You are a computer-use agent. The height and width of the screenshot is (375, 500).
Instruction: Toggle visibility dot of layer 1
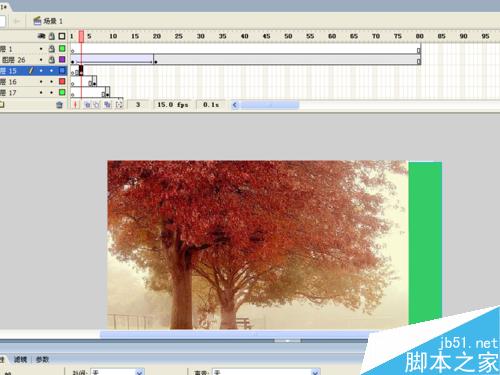click(41, 49)
